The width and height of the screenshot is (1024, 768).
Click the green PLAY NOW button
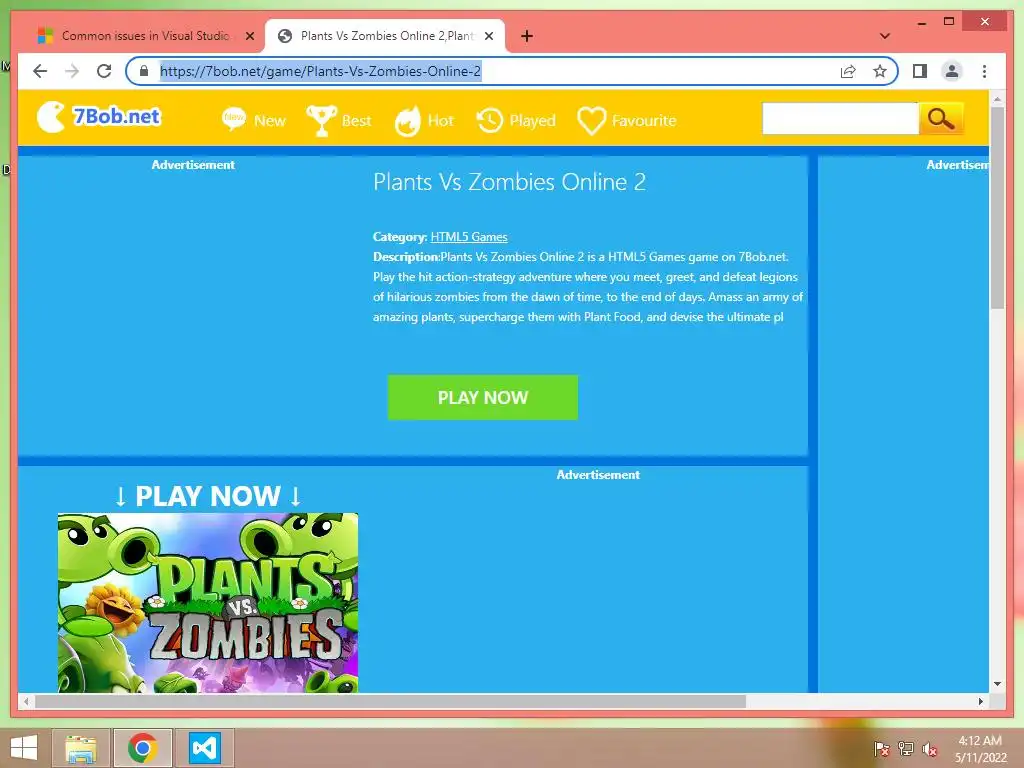pyautogui.click(x=483, y=397)
